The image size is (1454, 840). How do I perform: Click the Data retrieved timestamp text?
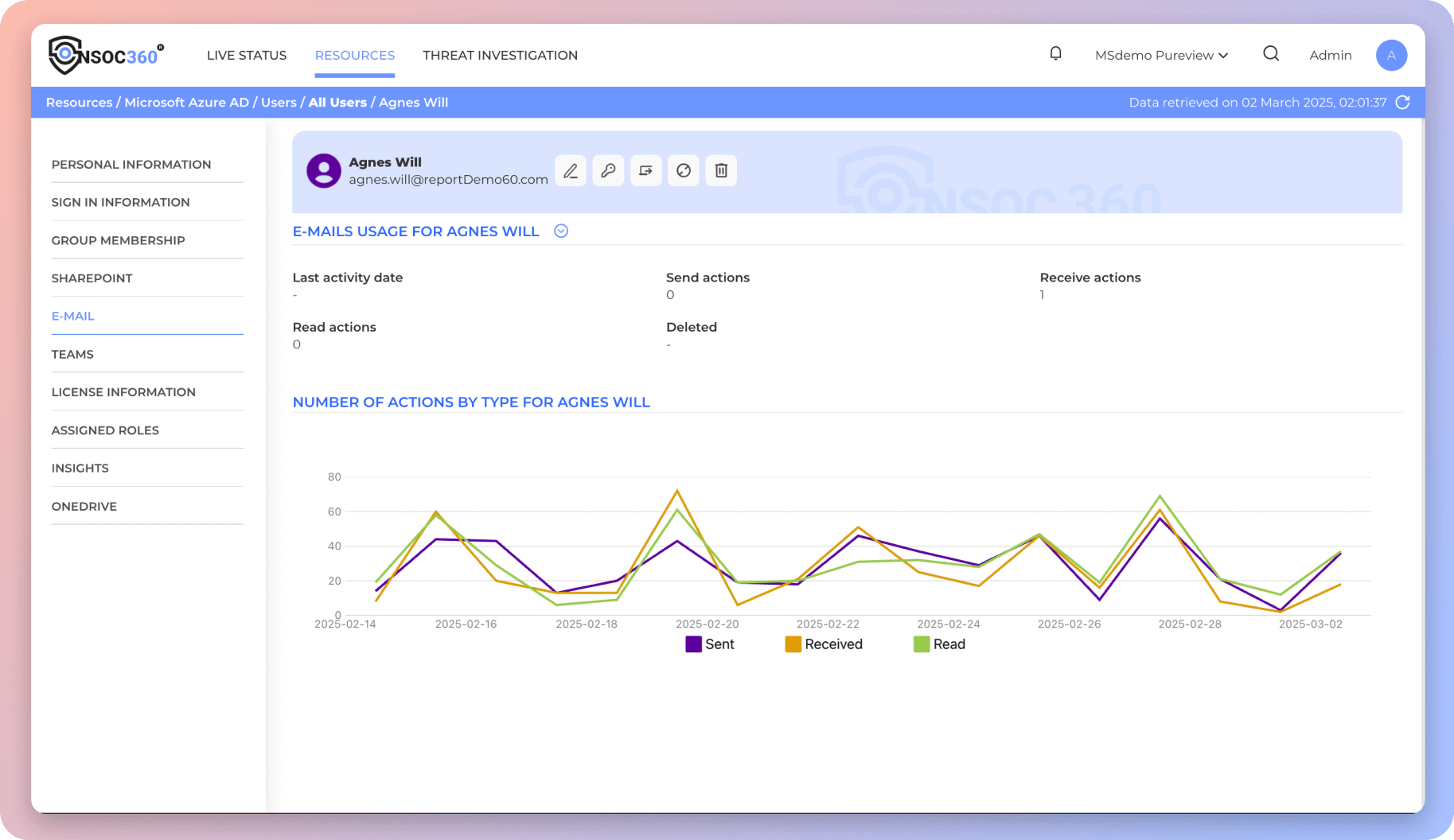pos(1257,103)
